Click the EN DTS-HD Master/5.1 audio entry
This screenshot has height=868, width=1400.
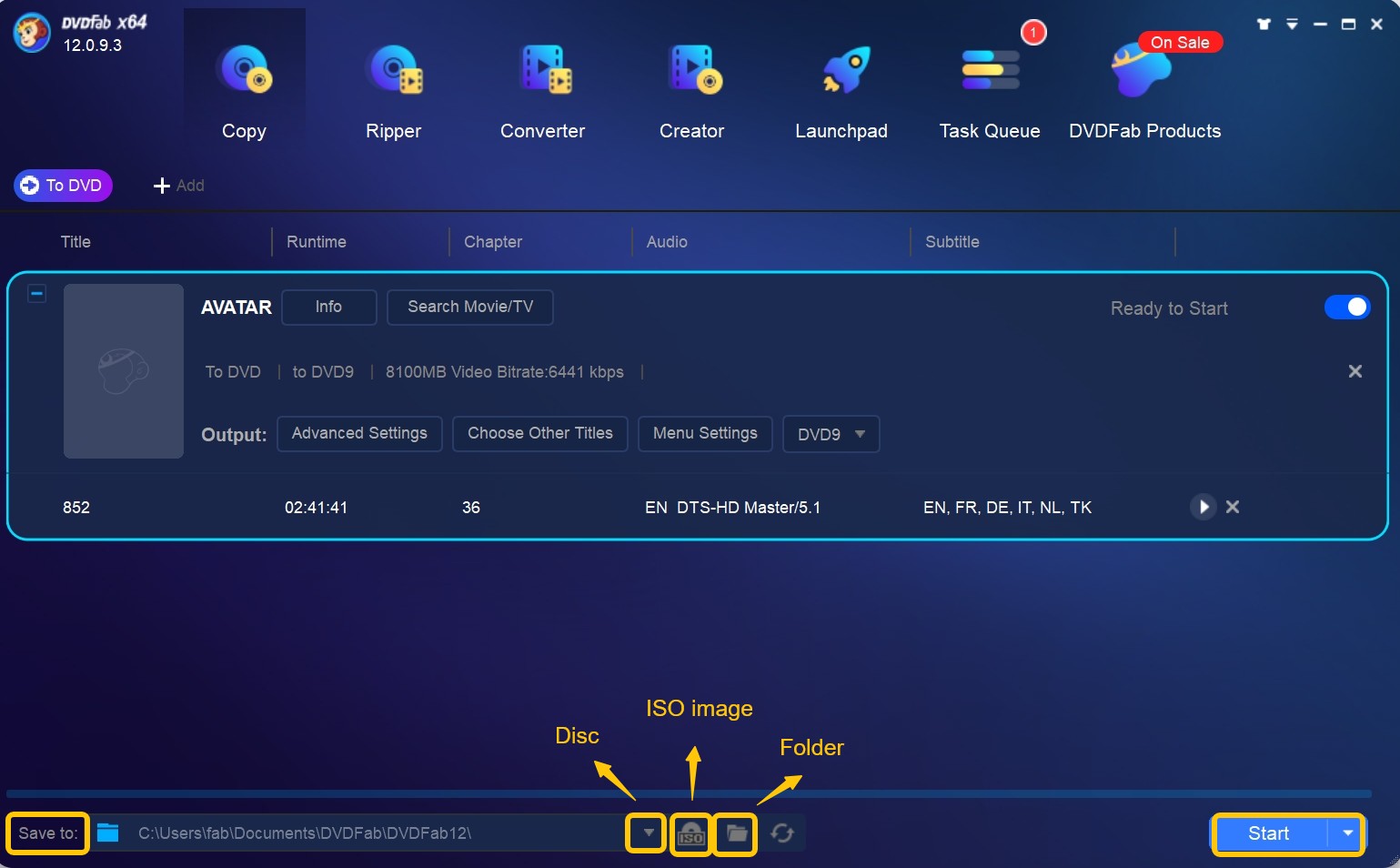coord(733,508)
